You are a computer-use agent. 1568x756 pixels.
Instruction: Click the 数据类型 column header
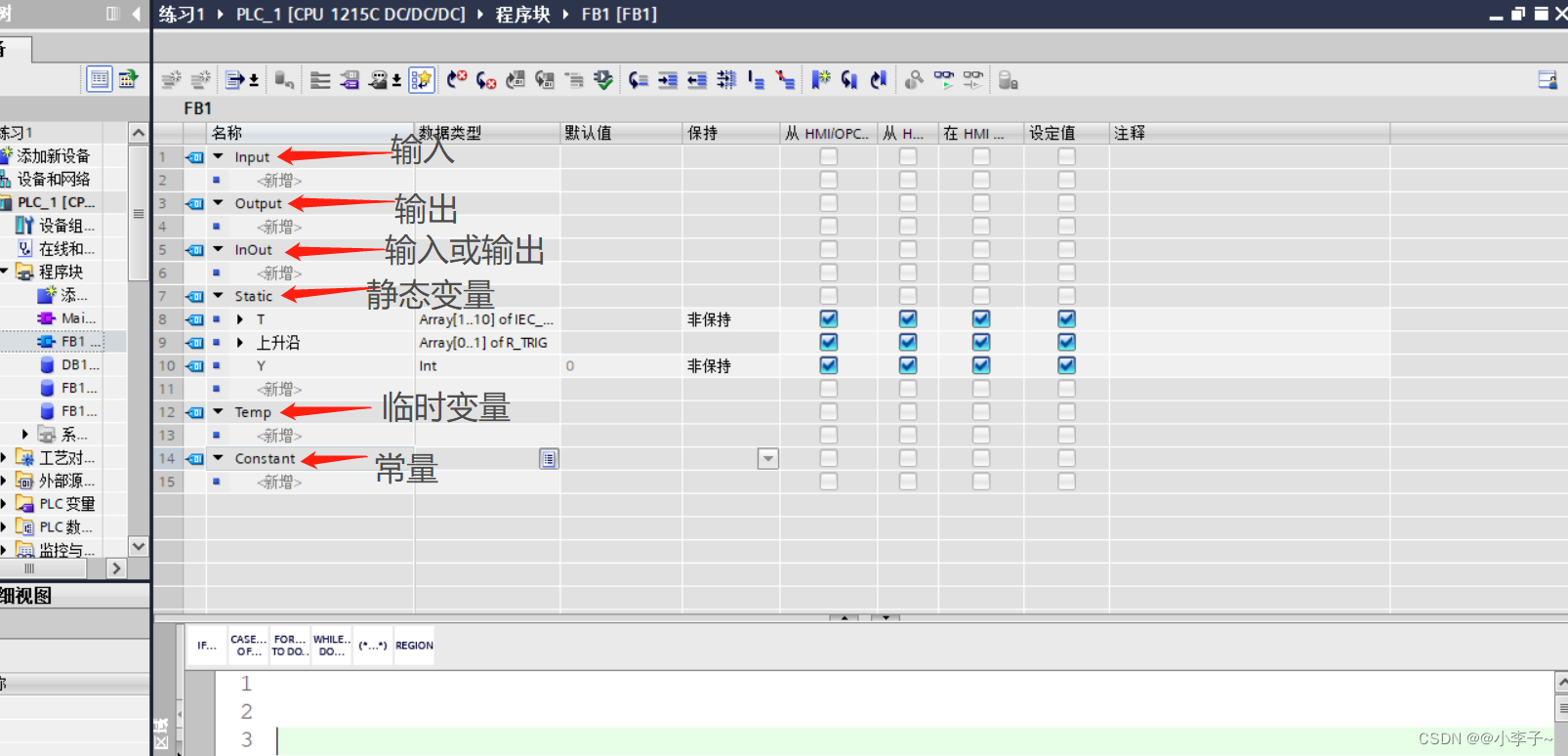pos(487,133)
